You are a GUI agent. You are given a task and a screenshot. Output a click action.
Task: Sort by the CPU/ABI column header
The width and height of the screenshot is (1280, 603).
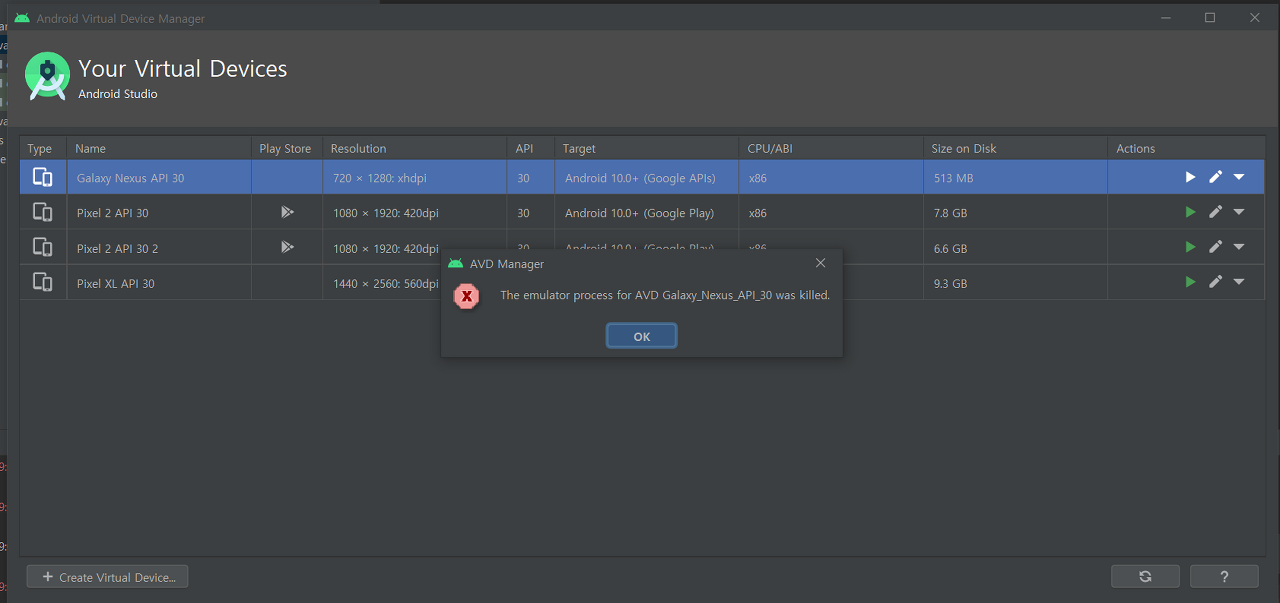tap(831, 148)
